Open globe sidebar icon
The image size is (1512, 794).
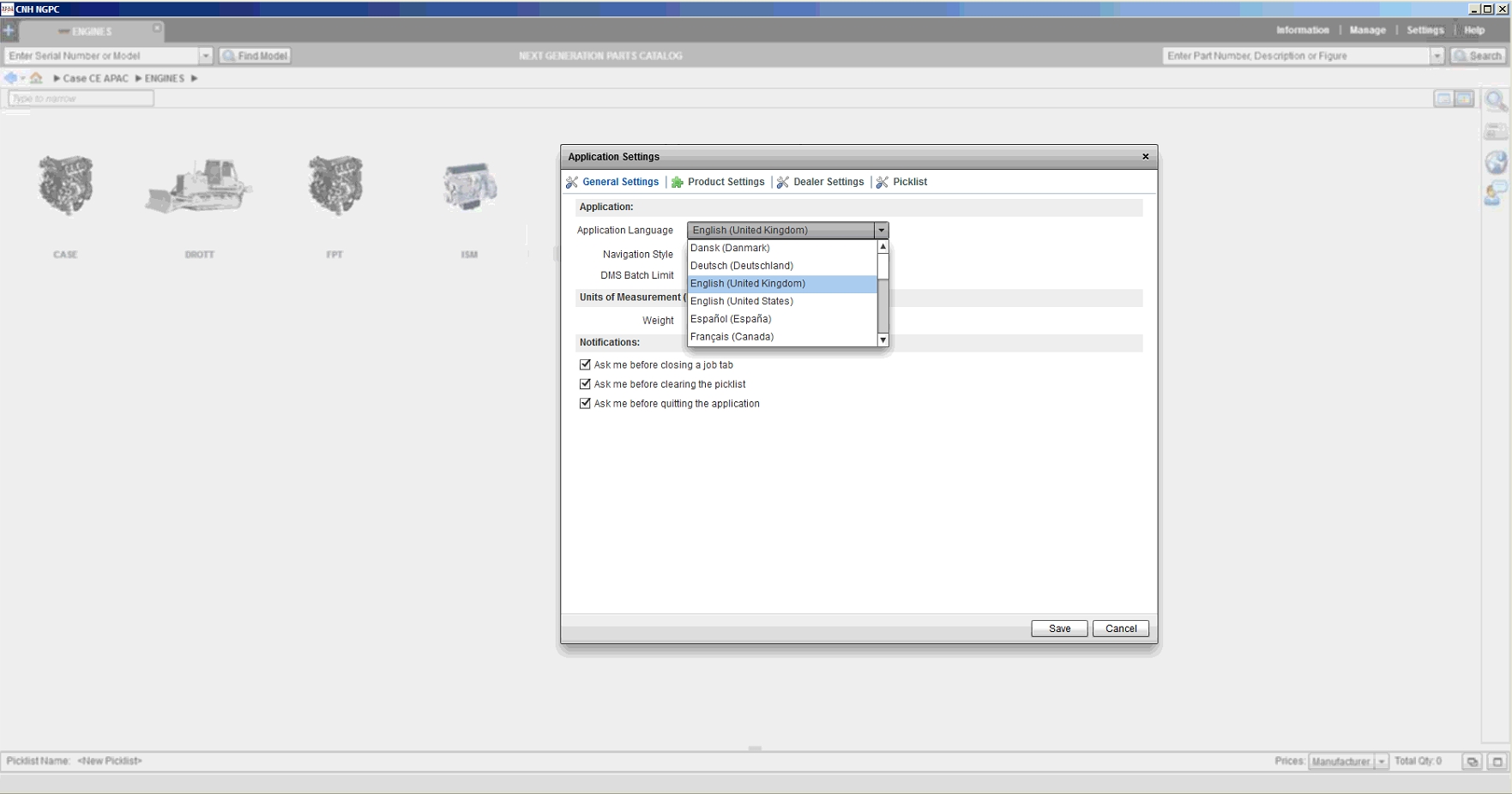(1496, 162)
